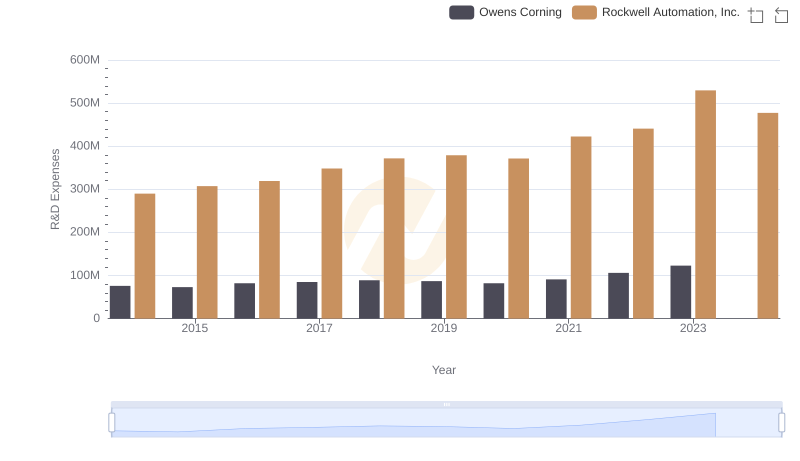Toggle the Rockwell Automation, Inc. legend series
Image resolution: width=800 pixels, height=461 pixels.
tap(656, 12)
